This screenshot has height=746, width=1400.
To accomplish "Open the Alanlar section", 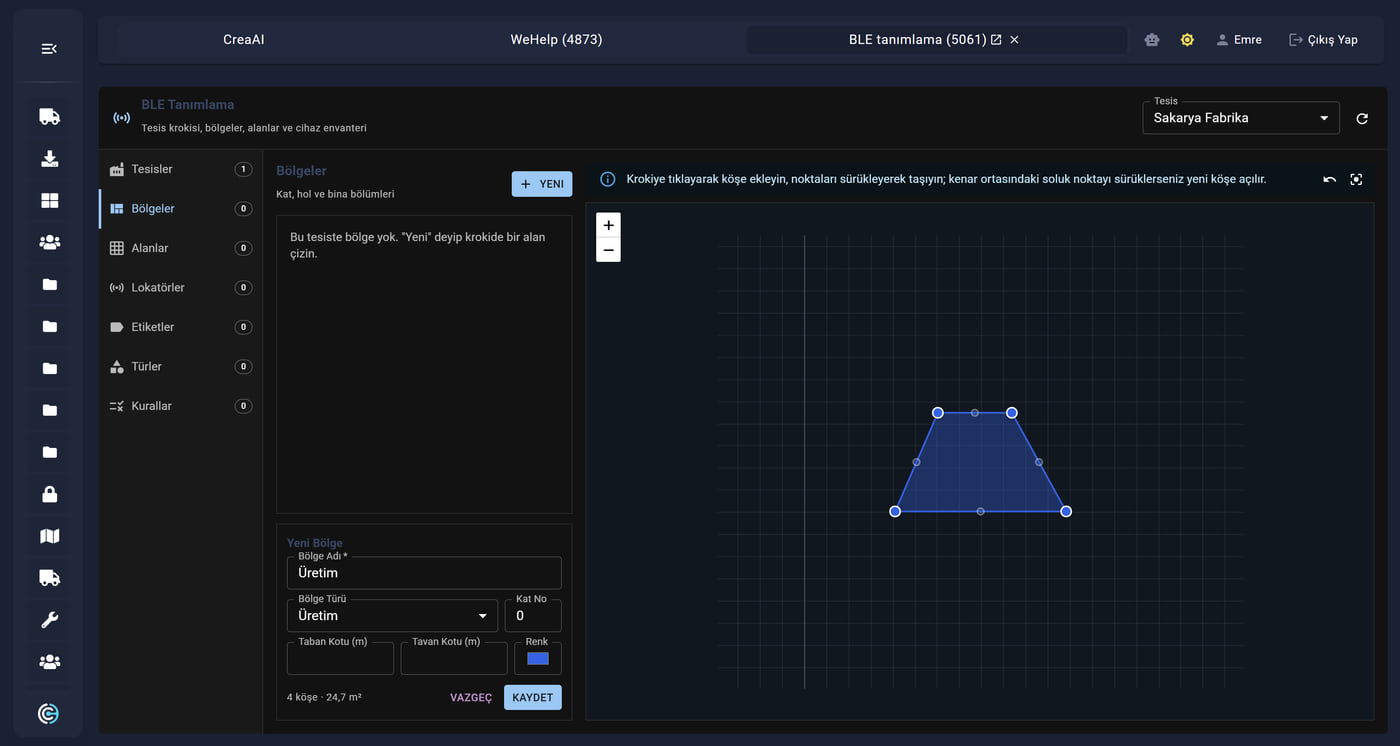I will coord(180,248).
